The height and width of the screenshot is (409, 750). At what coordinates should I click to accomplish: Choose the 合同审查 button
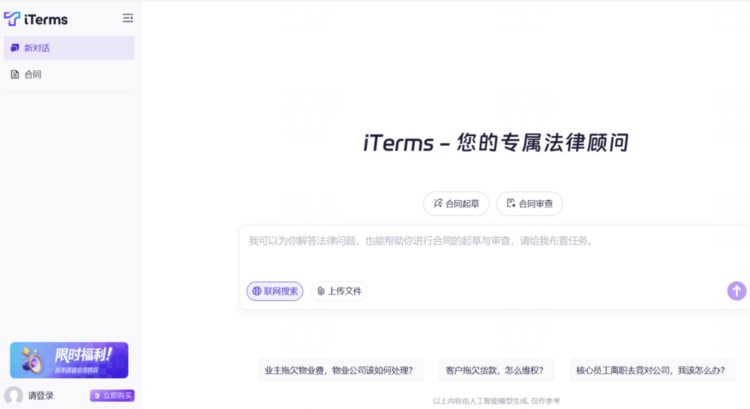pos(530,204)
